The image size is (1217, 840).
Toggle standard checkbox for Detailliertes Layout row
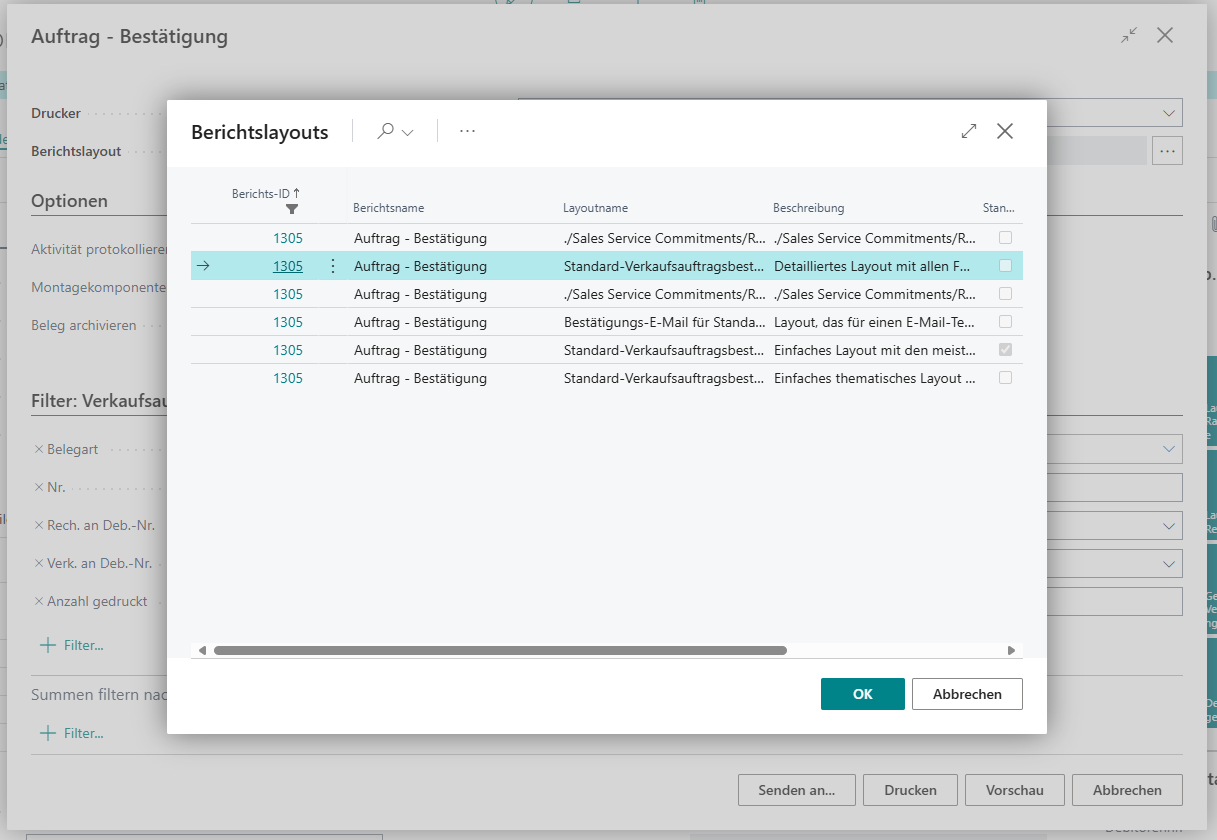(1005, 266)
